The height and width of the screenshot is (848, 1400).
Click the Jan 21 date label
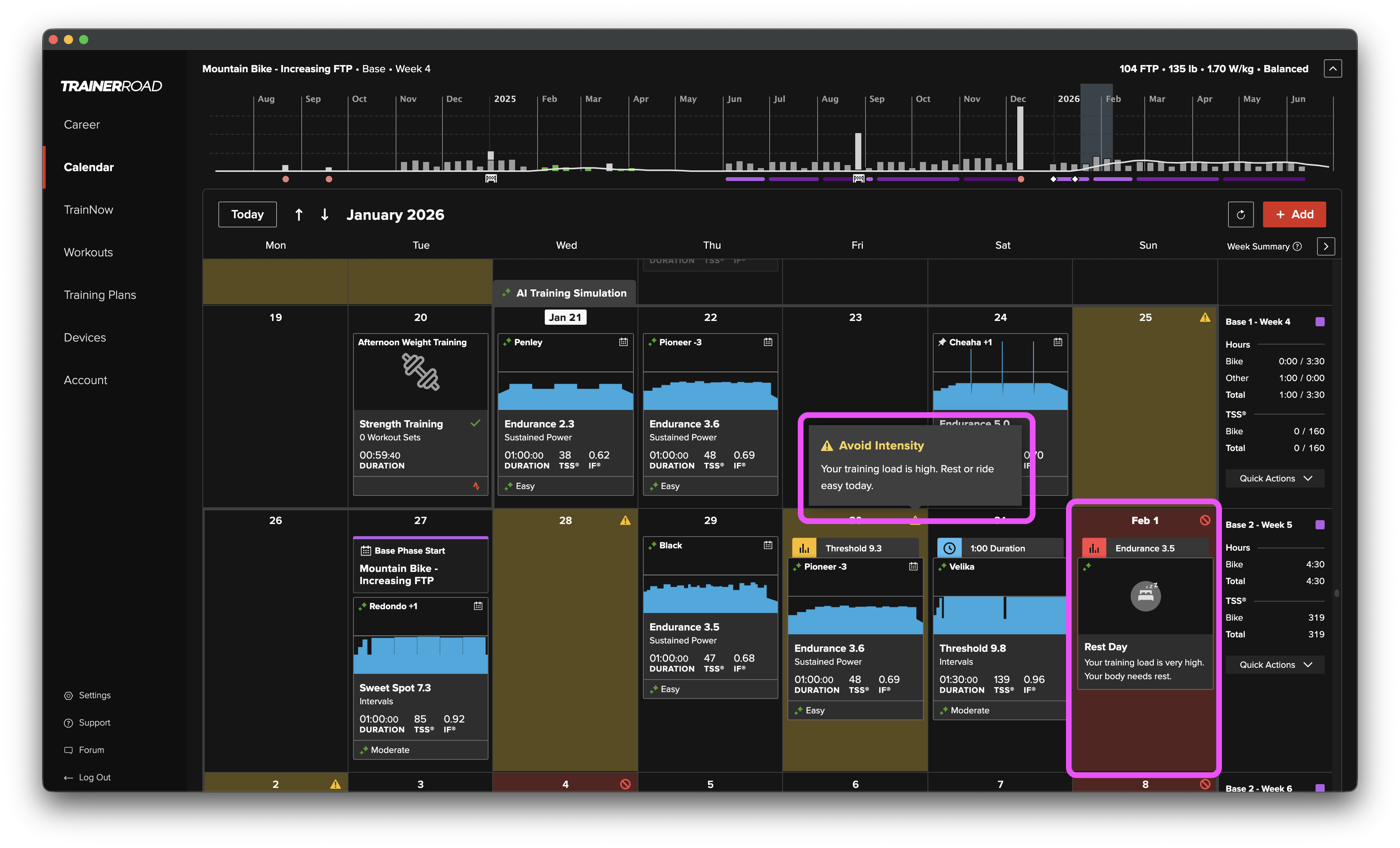565,318
